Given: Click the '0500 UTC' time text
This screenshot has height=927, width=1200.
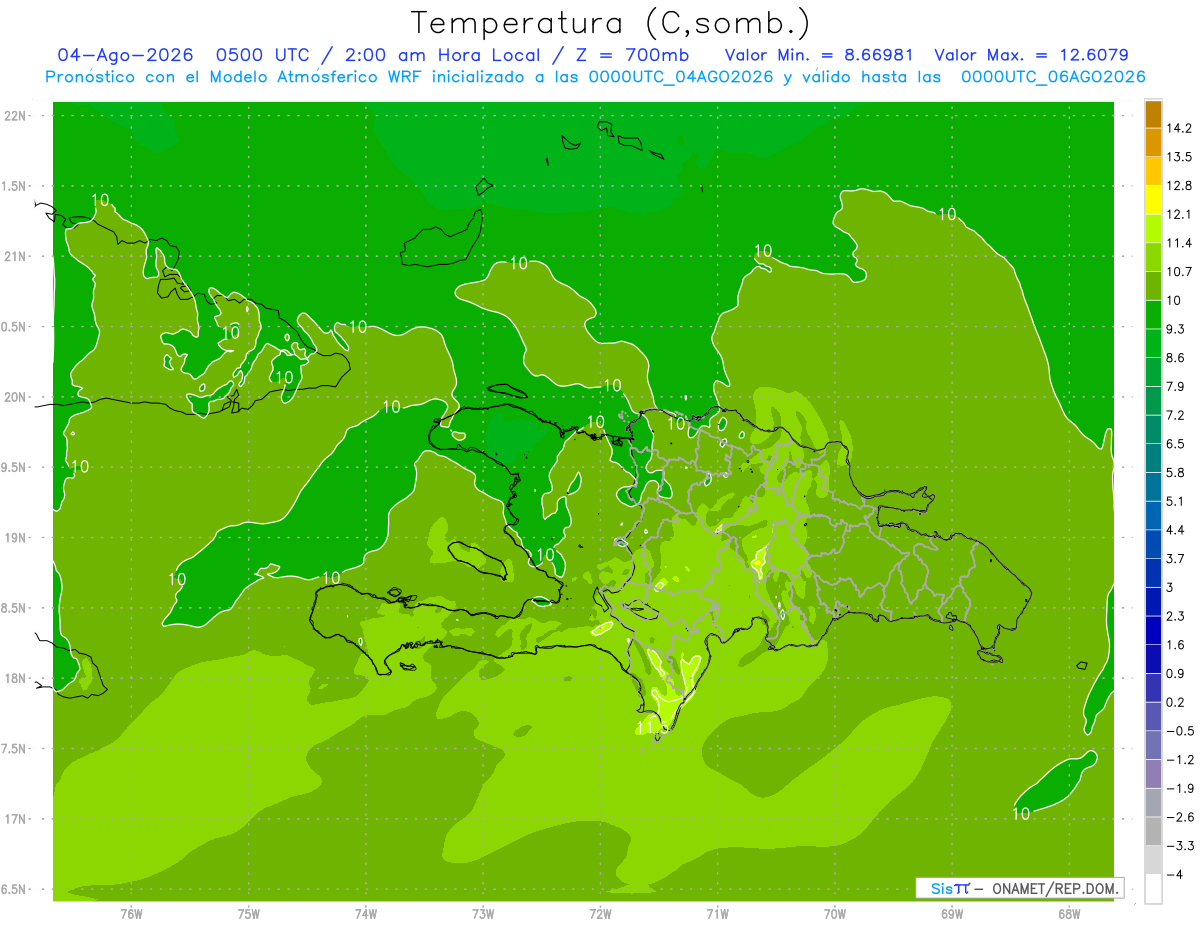Looking at the screenshot, I should tap(265, 55).
